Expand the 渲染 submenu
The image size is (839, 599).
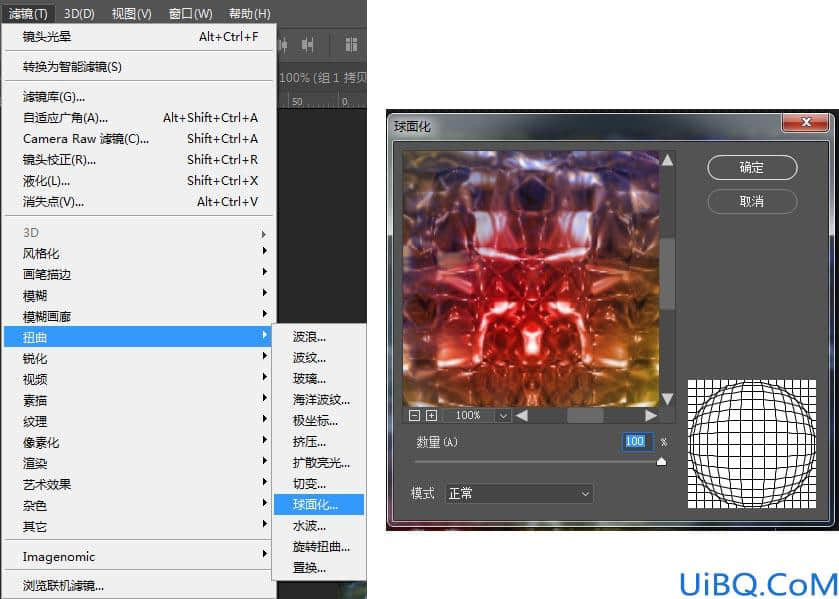click(x=138, y=463)
